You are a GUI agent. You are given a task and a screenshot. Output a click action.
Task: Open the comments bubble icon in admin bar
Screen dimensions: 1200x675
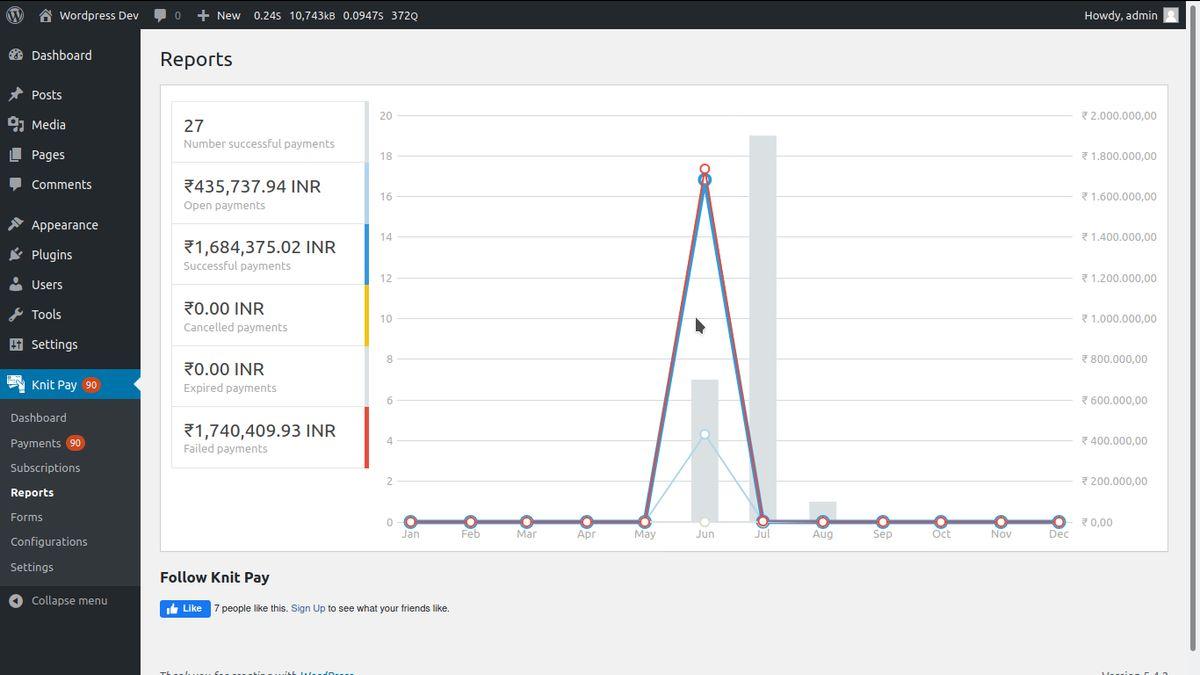[x=161, y=15]
